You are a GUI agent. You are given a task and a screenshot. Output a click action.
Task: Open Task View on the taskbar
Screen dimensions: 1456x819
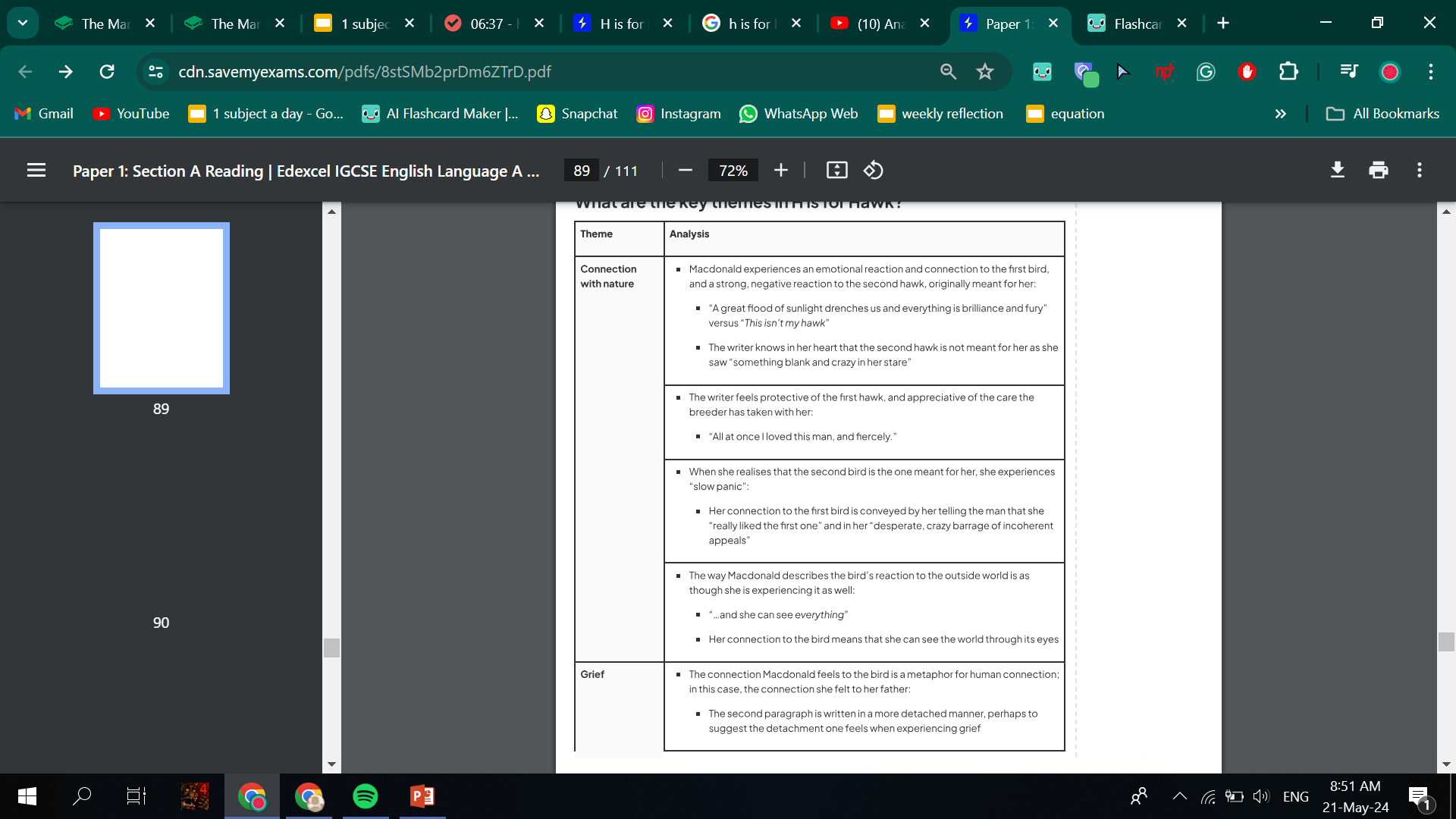tap(136, 796)
